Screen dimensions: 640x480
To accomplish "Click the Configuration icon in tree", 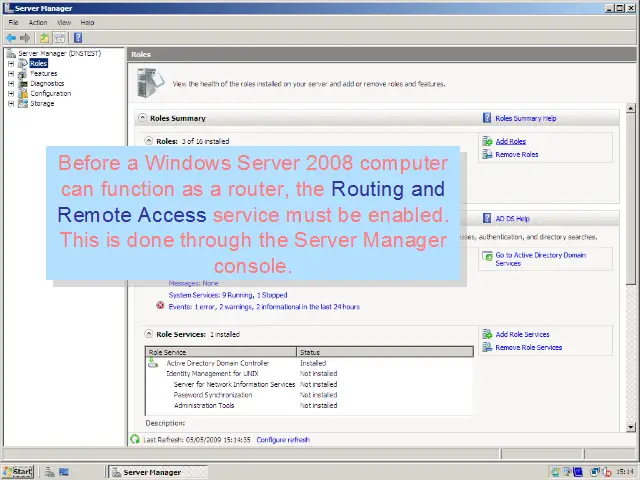I will (x=23, y=93).
